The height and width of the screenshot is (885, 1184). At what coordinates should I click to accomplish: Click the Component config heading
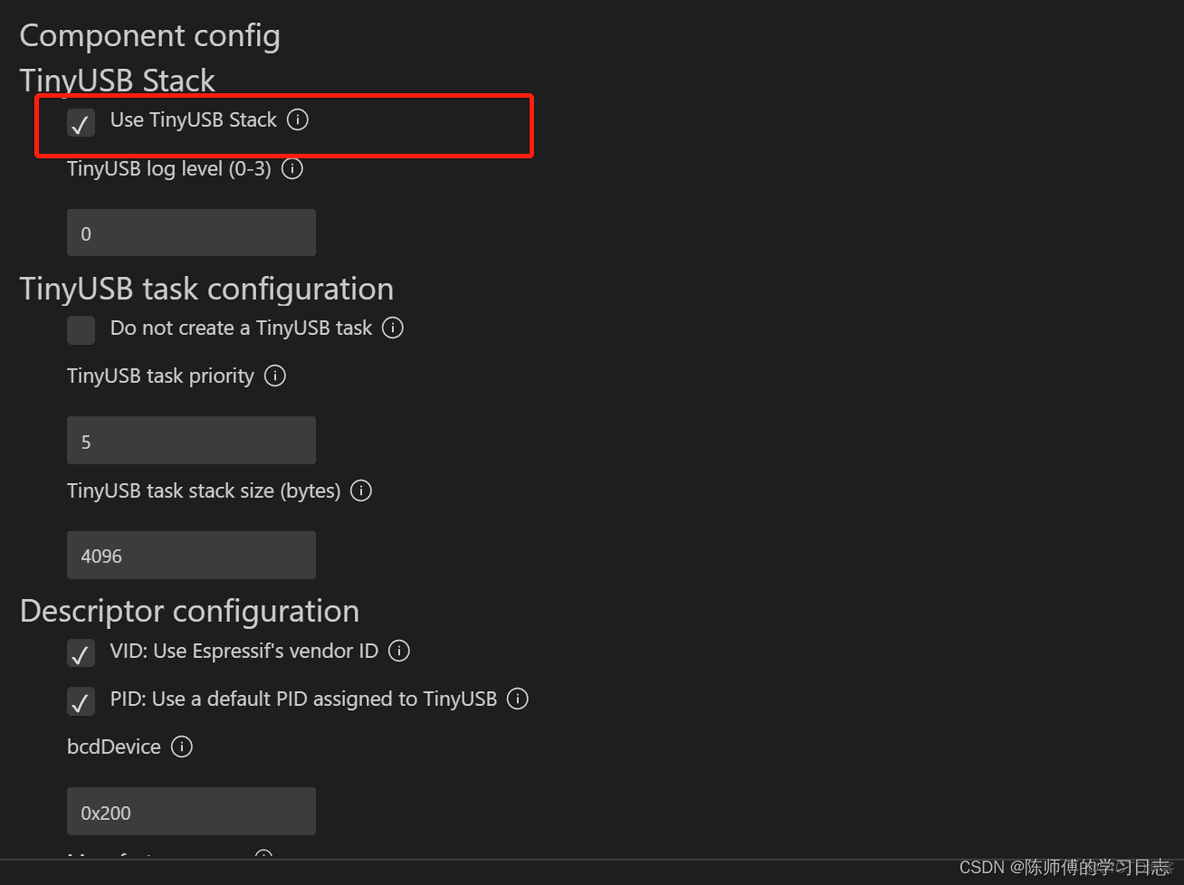tap(150, 36)
